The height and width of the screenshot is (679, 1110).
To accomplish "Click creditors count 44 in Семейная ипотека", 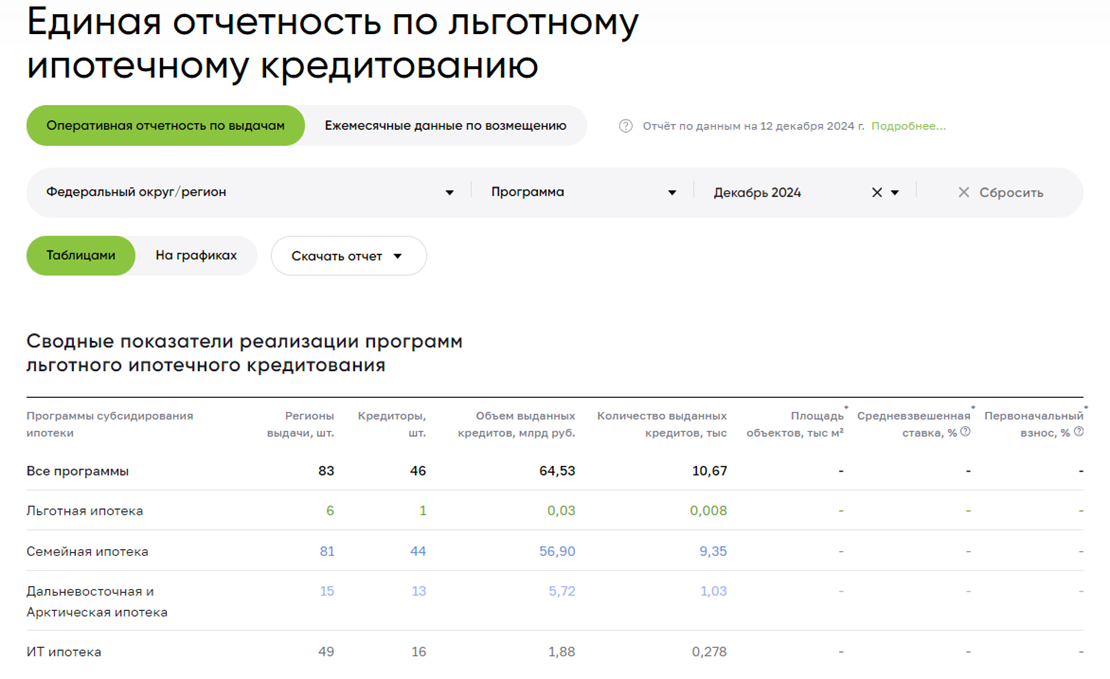I will click(x=418, y=551).
